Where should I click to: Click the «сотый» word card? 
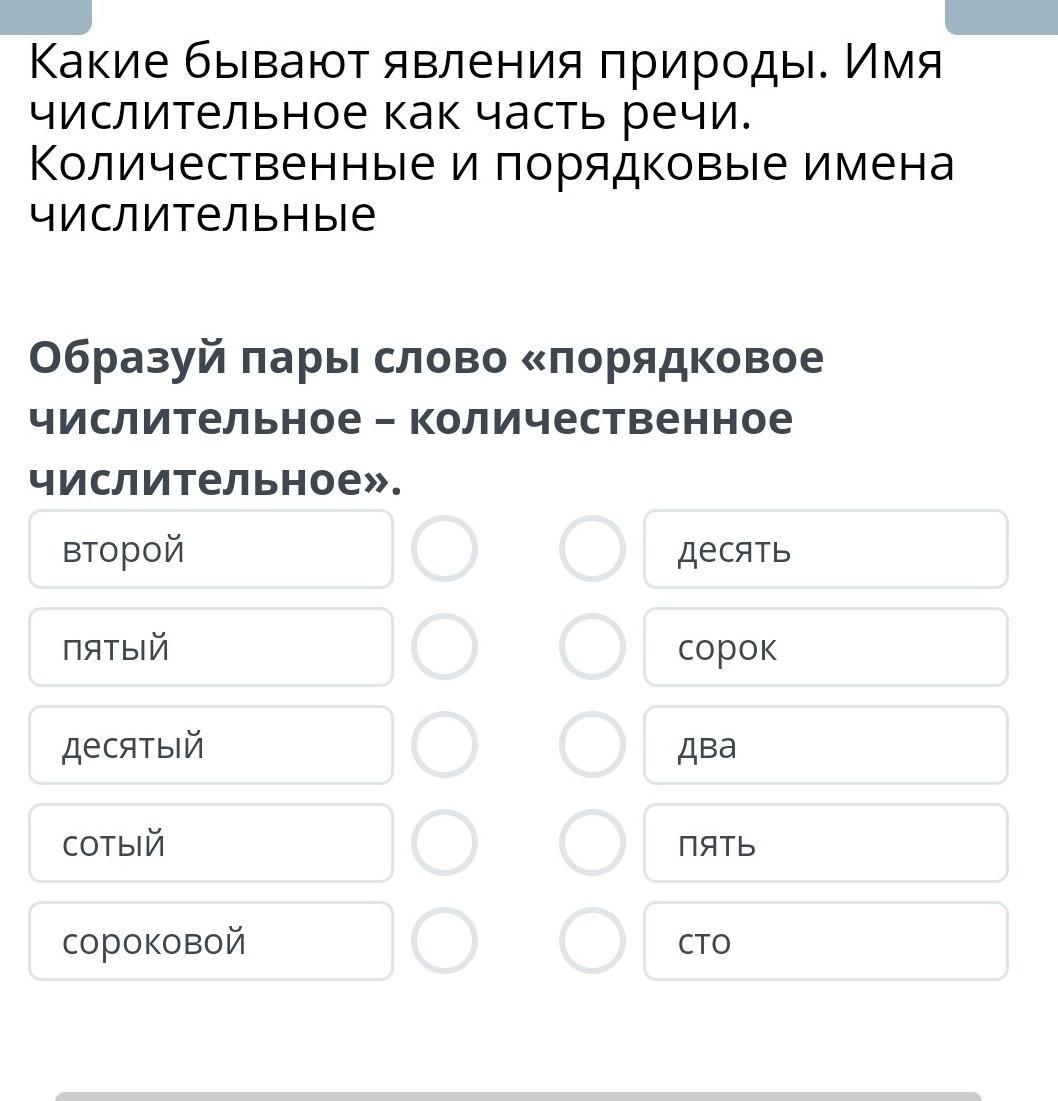pos(211,843)
